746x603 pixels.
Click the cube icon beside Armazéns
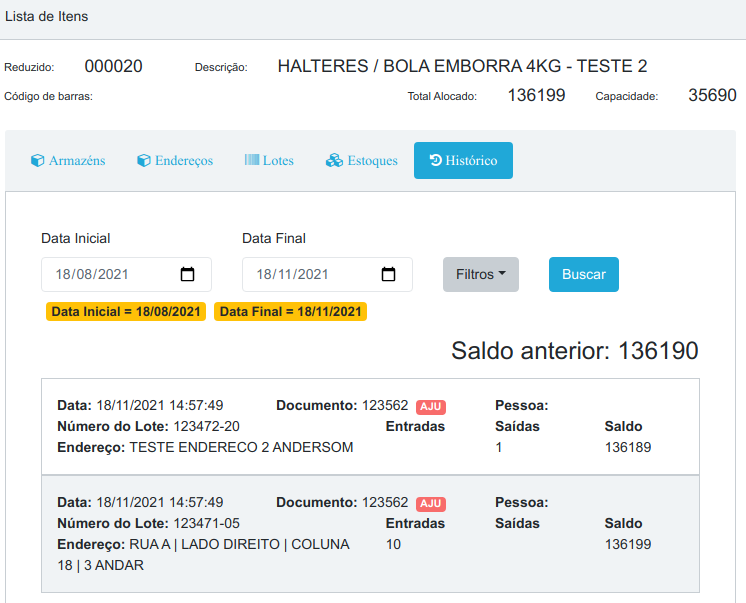(38, 160)
